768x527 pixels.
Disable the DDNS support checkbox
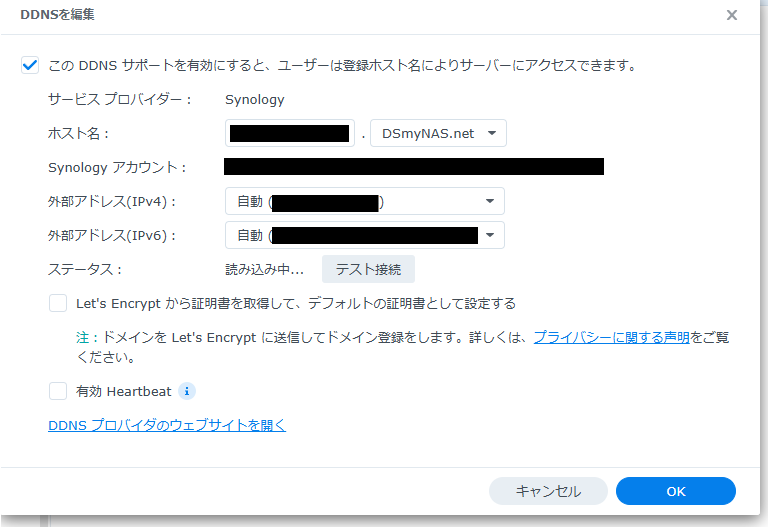click(30, 66)
